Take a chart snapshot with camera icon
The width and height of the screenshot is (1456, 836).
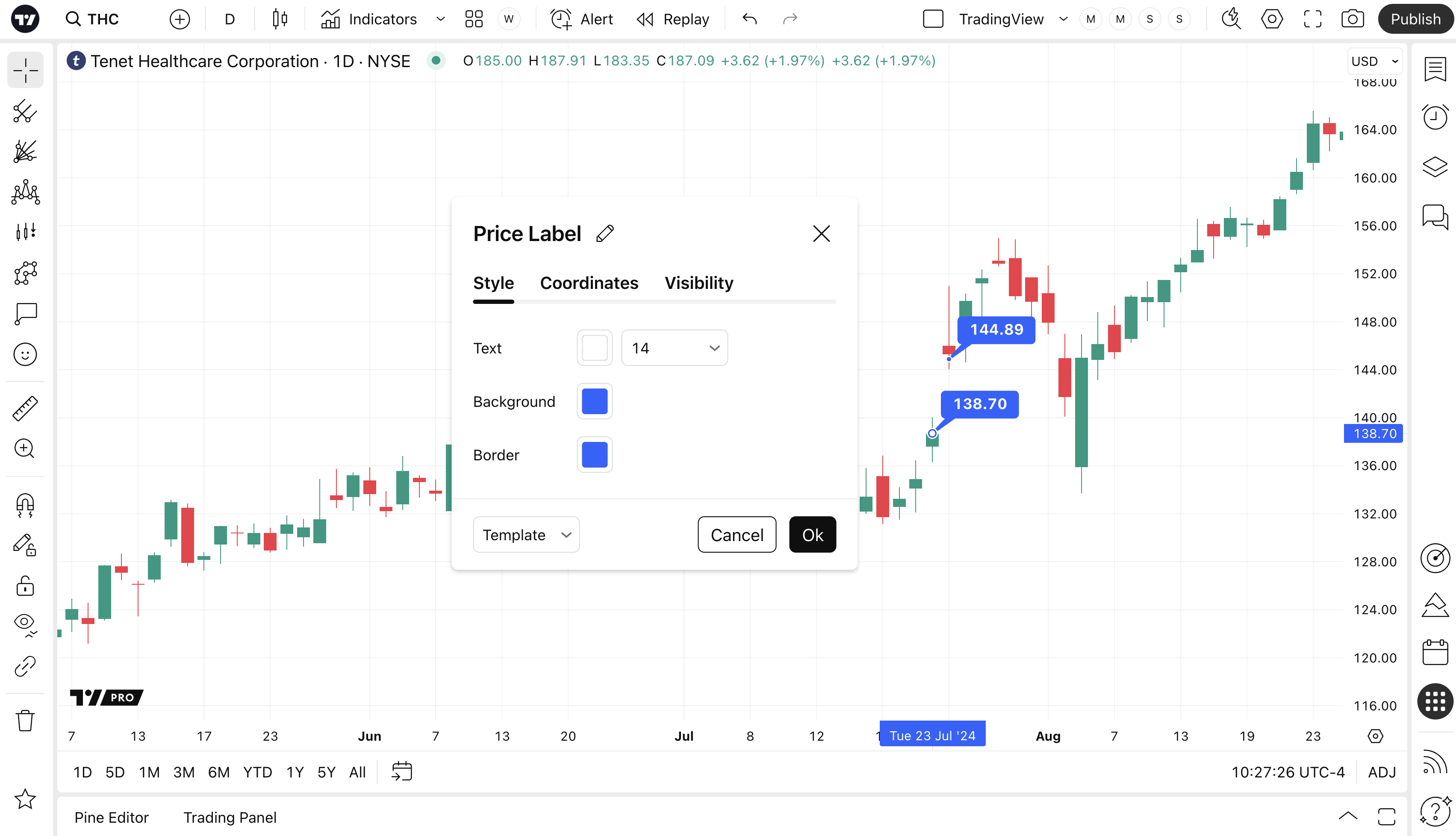1352,19
